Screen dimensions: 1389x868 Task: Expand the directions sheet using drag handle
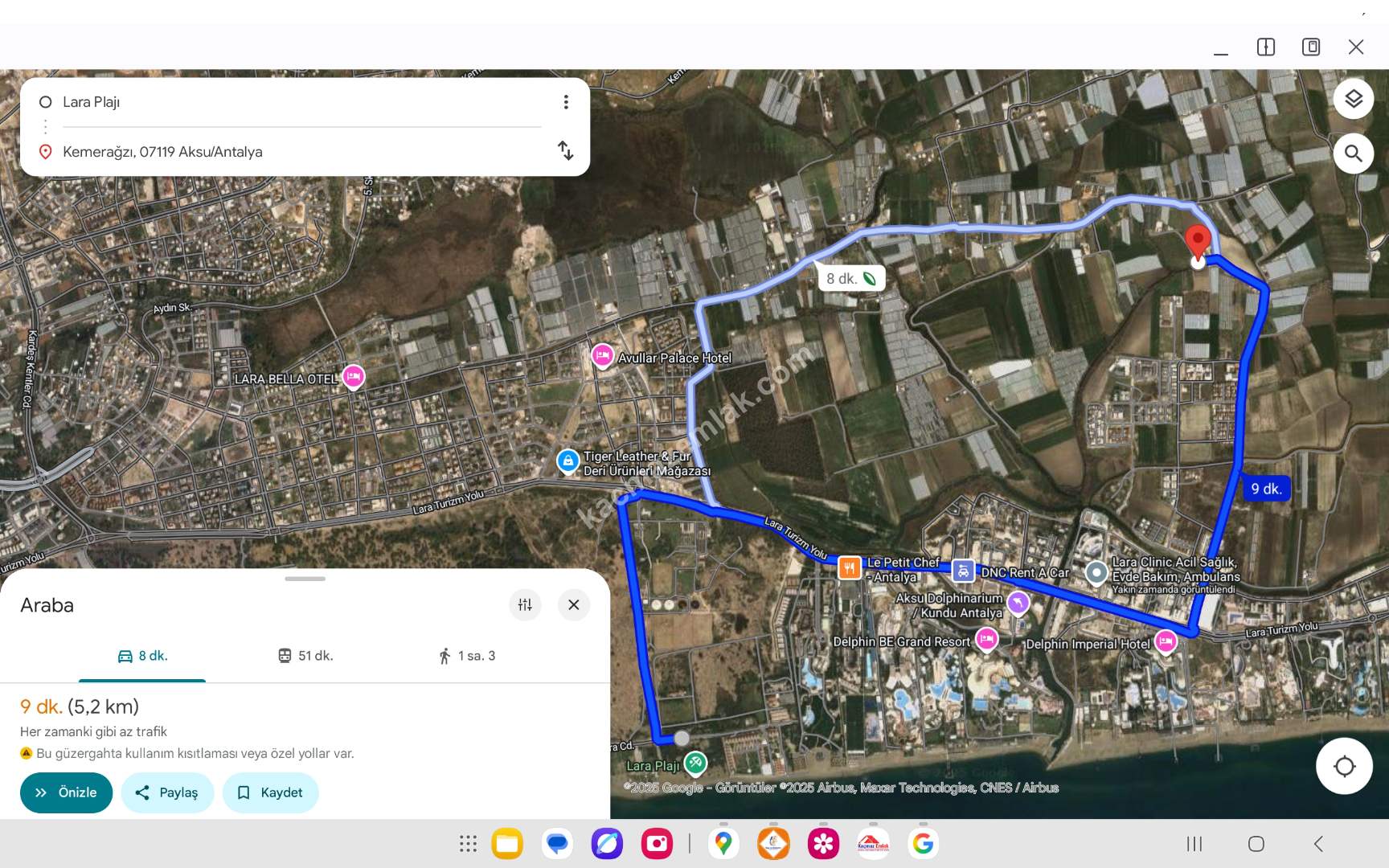305,579
